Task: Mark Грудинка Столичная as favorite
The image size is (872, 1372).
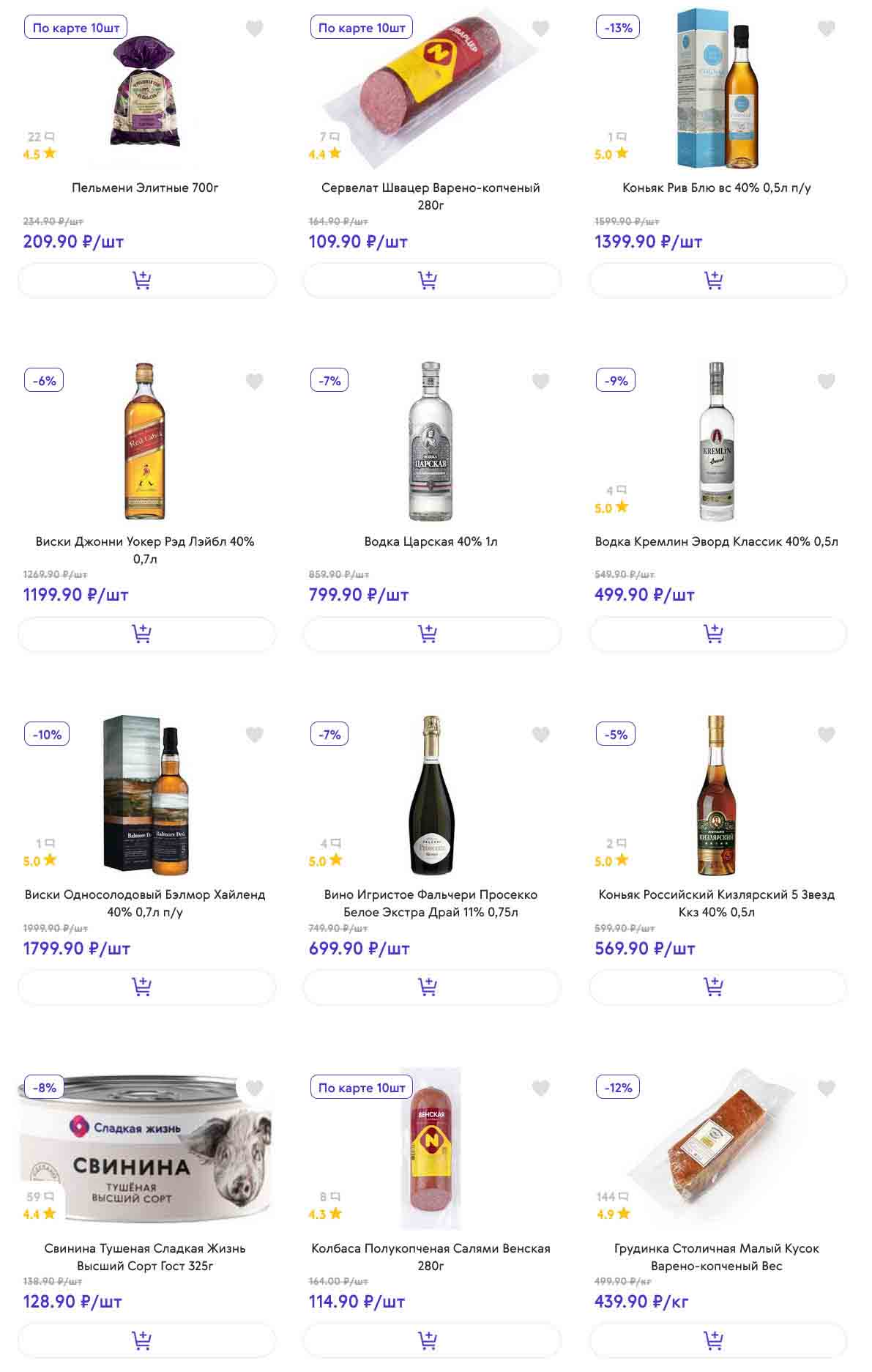Action: click(826, 1089)
